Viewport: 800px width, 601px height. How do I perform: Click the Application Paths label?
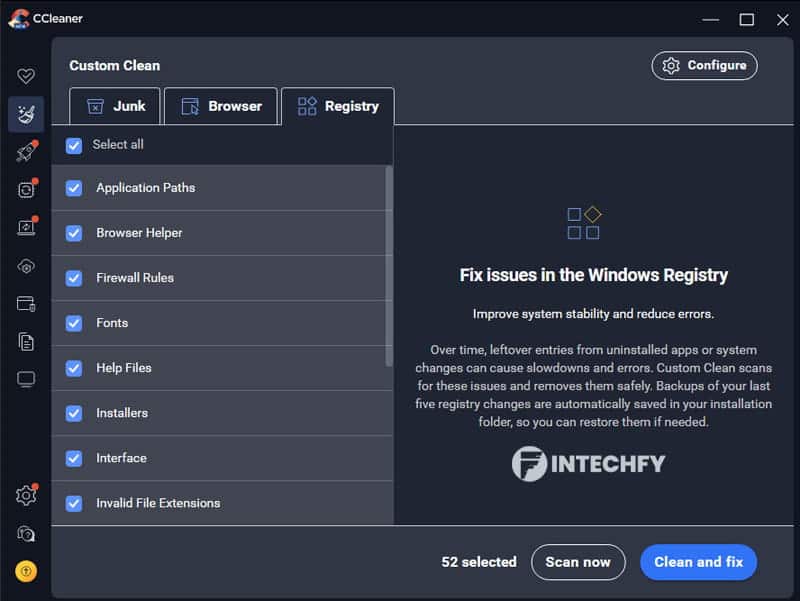(x=146, y=188)
